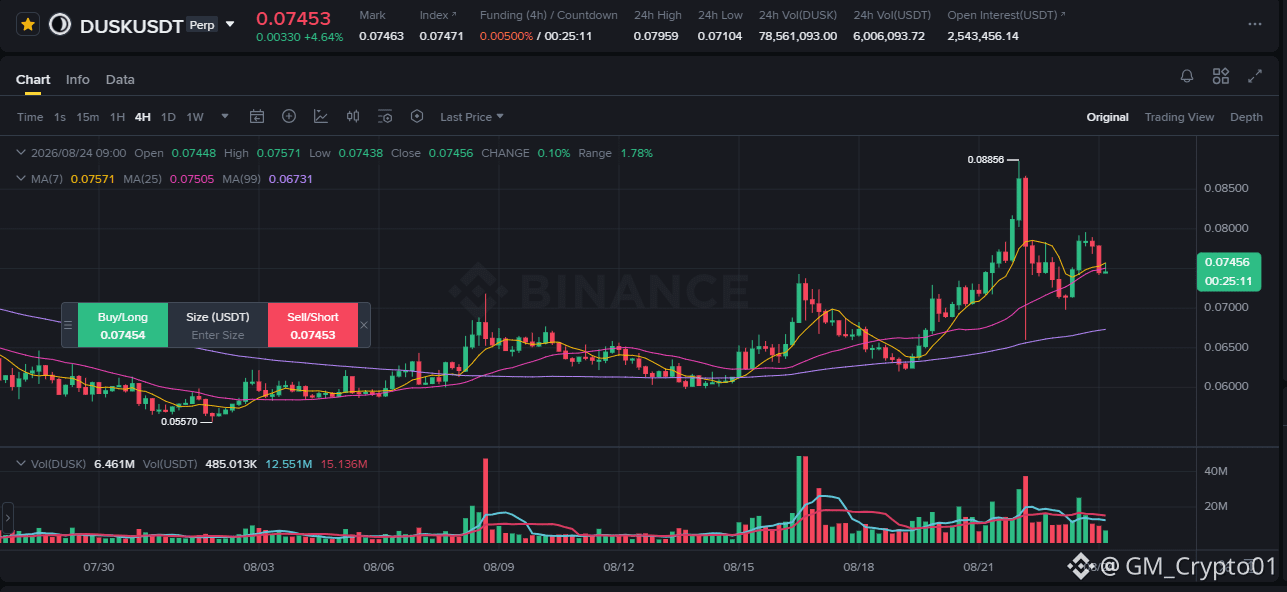Click the 40M volume axis label
1287x592 pixels.
click(x=1216, y=471)
